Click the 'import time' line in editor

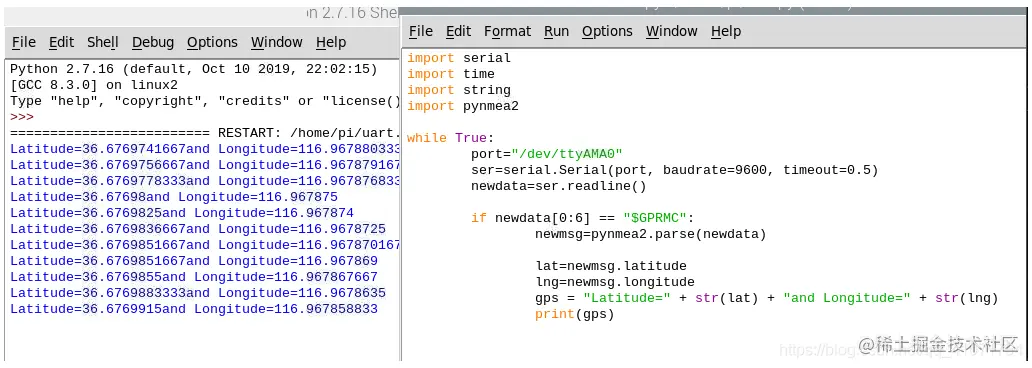[451, 74]
